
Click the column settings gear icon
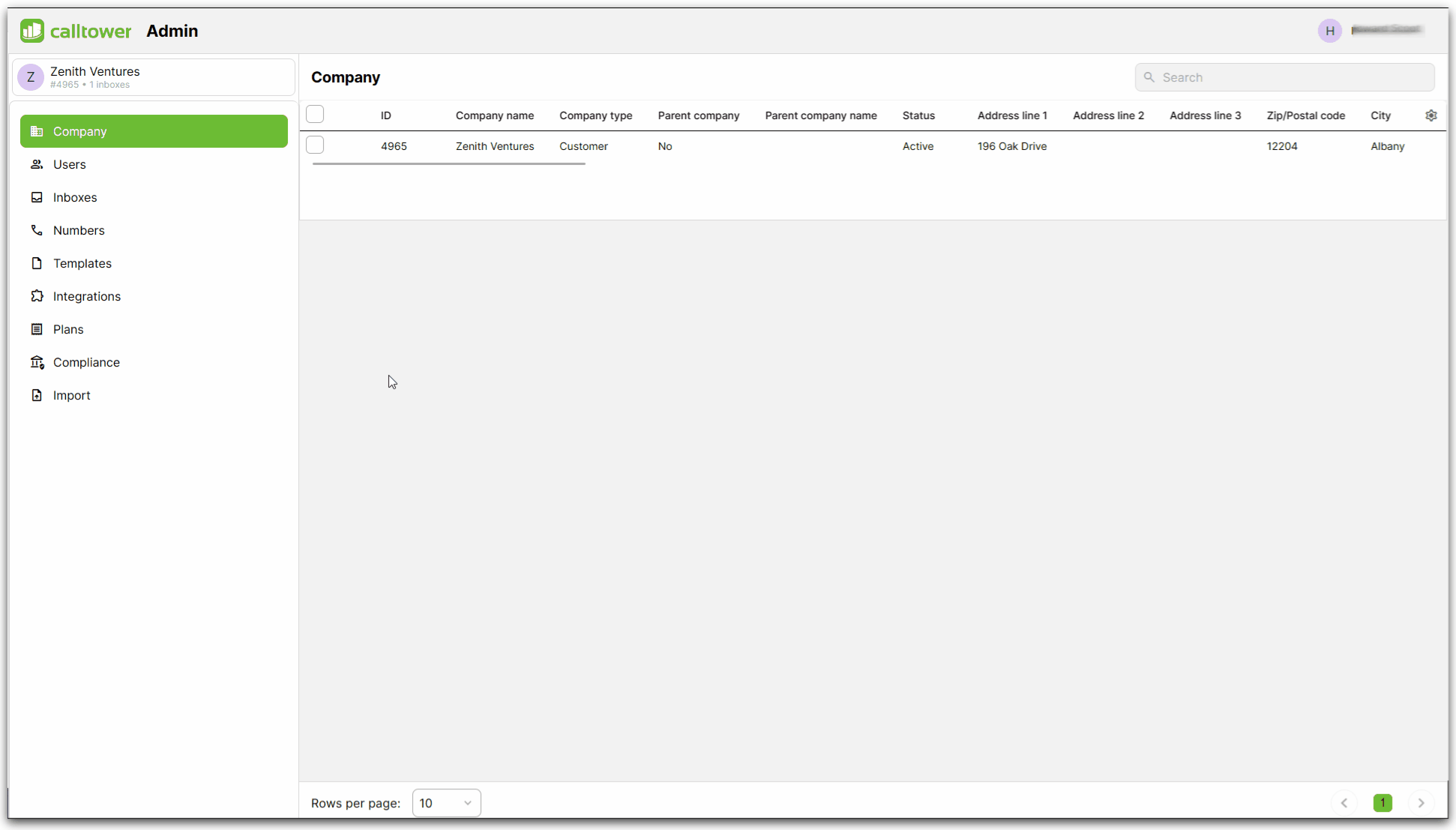click(1431, 115)
